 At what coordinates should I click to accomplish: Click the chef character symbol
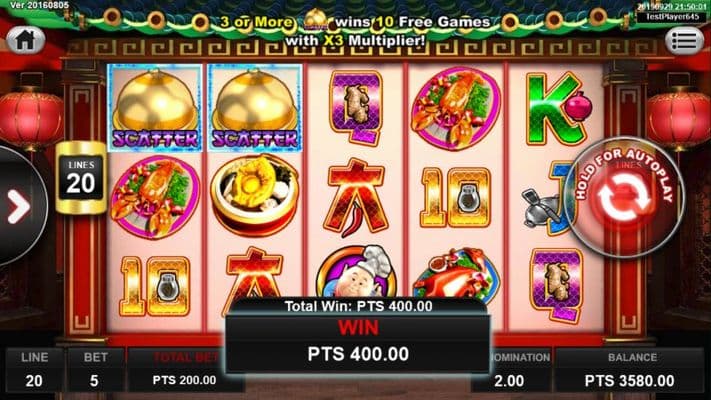[x=357, y=271]
